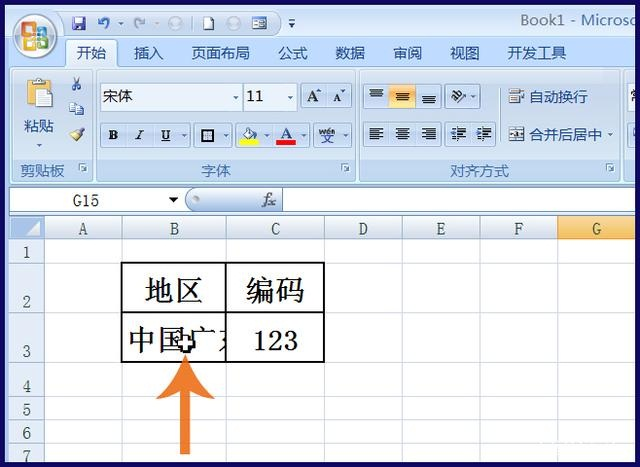Viewport: 640px width, 467px height.
Task: Apply red font color
Action: pyautogui.click(x=286, y=135)
